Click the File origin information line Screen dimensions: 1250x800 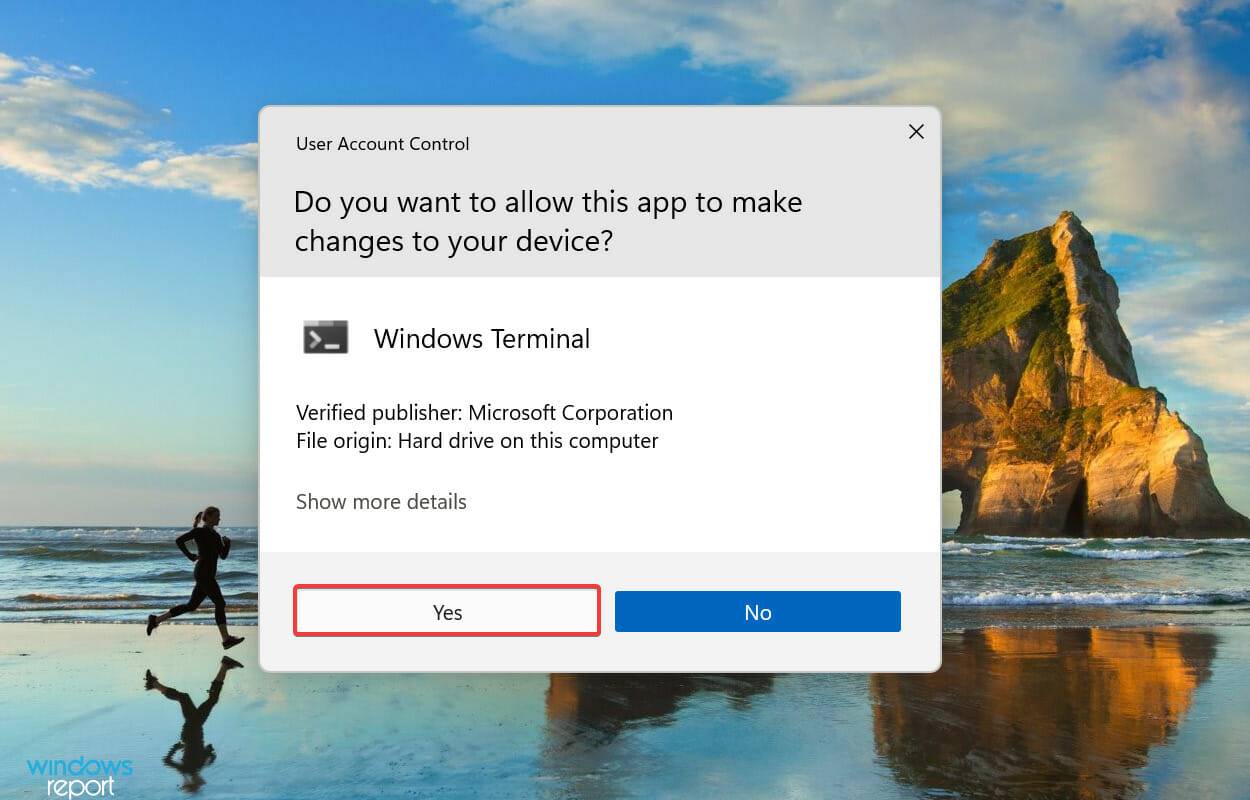tap(477, 440)
